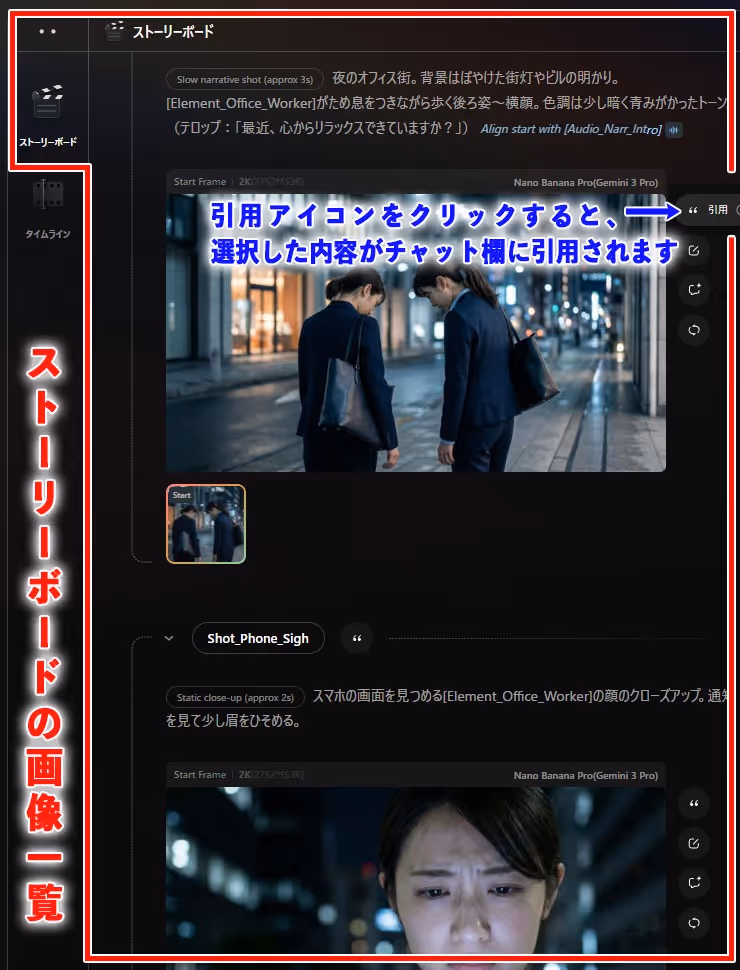Click the テロップ caption line text
This screenshot has width=740, height=970.
(321, 129)
